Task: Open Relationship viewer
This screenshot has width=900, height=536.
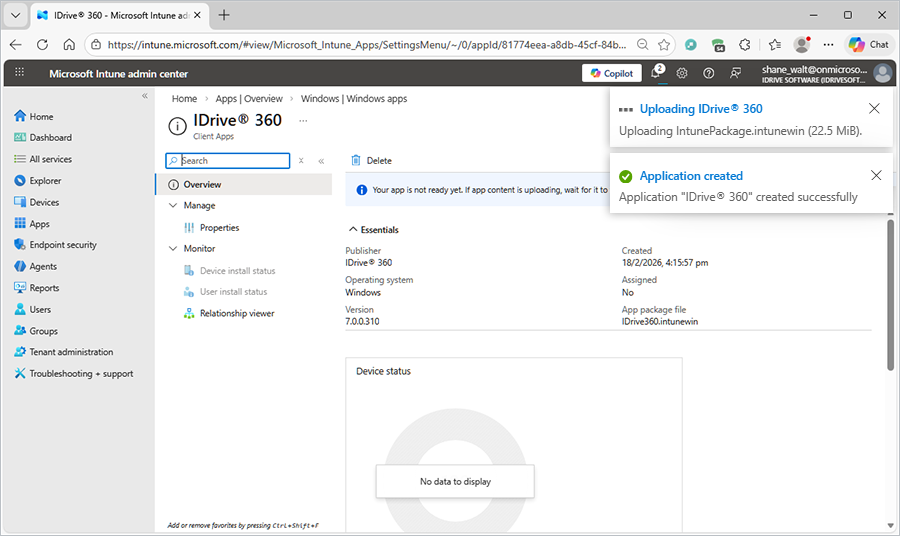Action: pyautogui.click(x=229, y=313)
